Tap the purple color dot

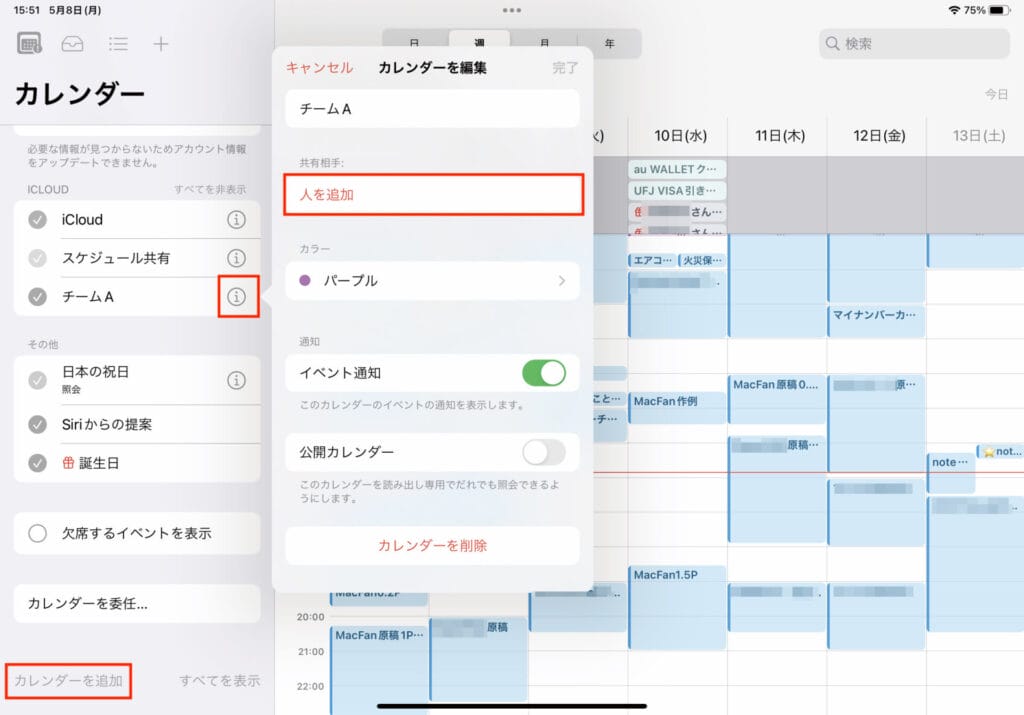[x=305, y=281]
